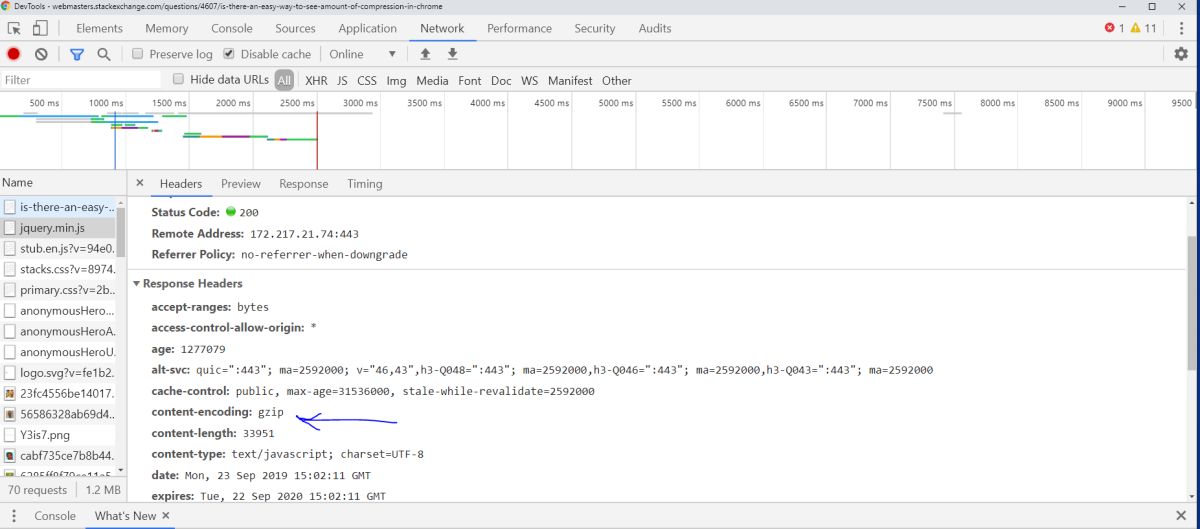The image size is (1200, 529).
Task: Select the All filter type
Action: [285, 80]
